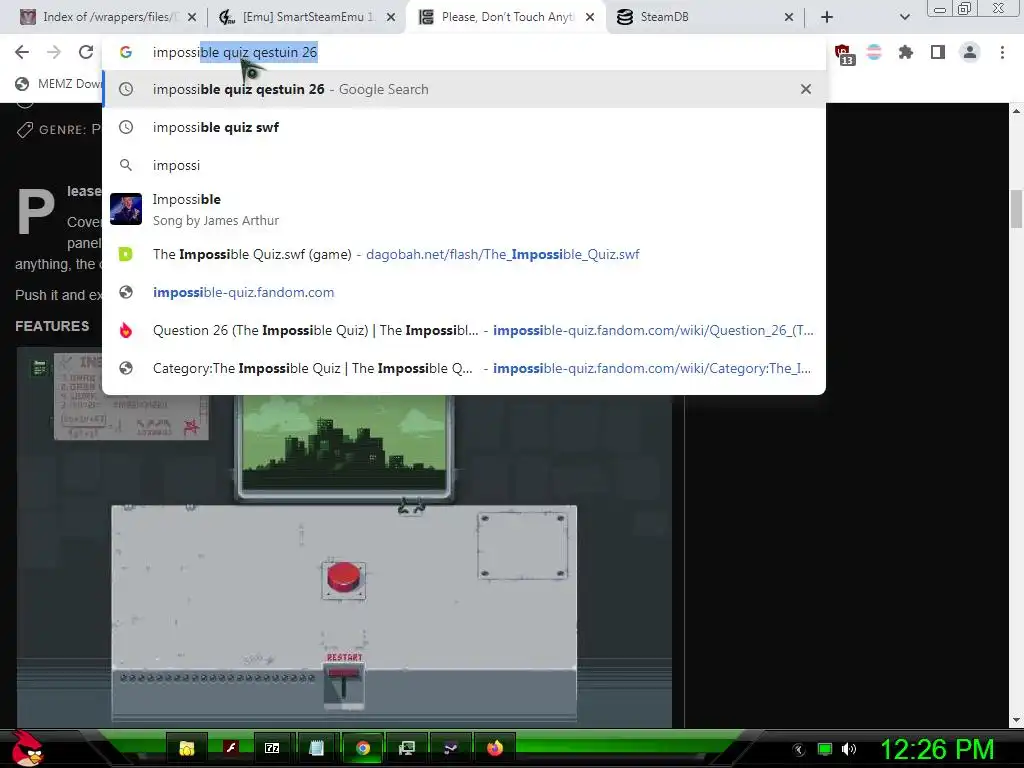Click the red button in game screenshot
This screenshot has height=768, width=1024.
click(x=344, y=577)
